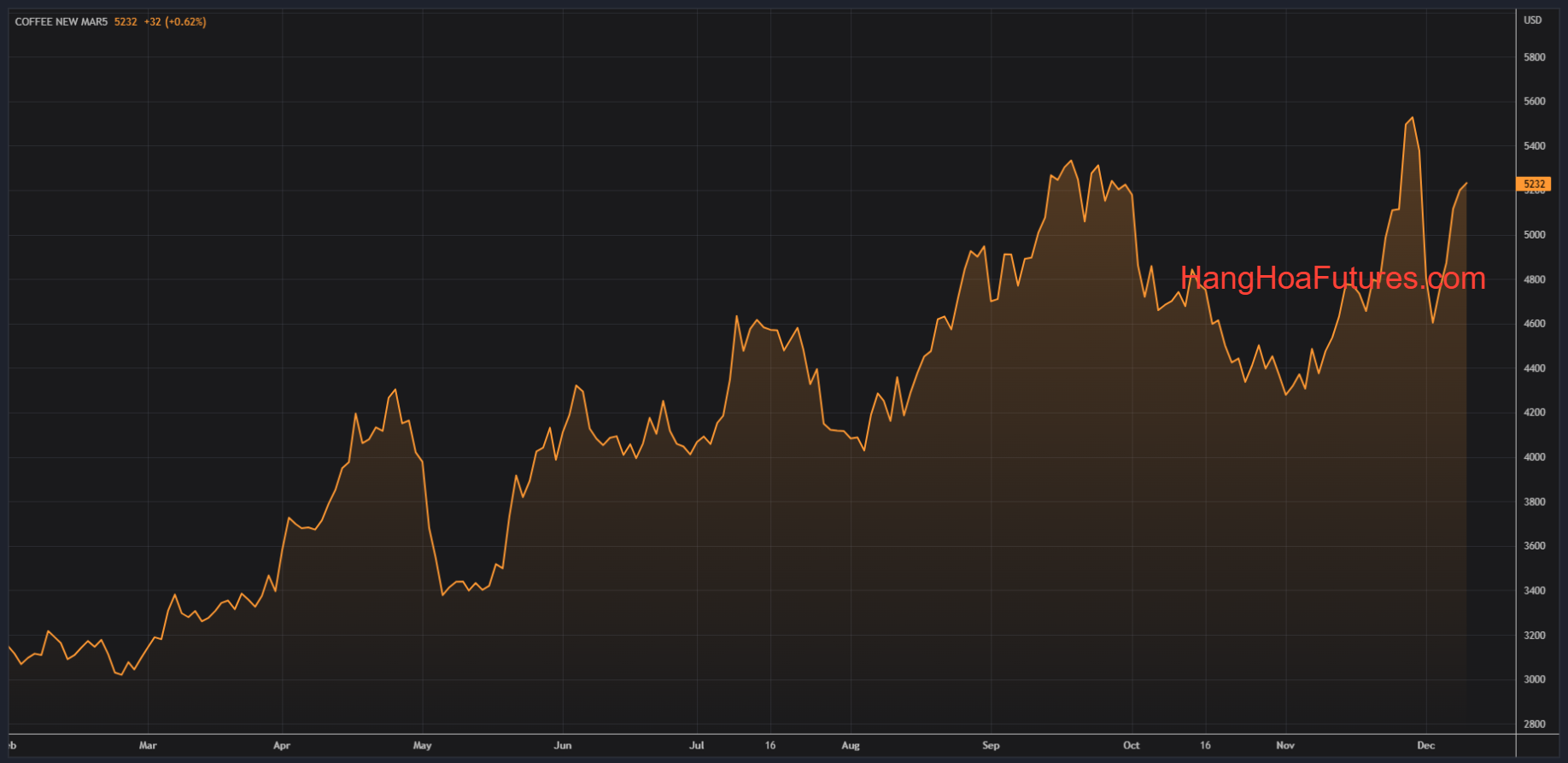This screenshot has height=763, width=1568.
Task: Select the Aug label on time axis
Action: [851, 745]
